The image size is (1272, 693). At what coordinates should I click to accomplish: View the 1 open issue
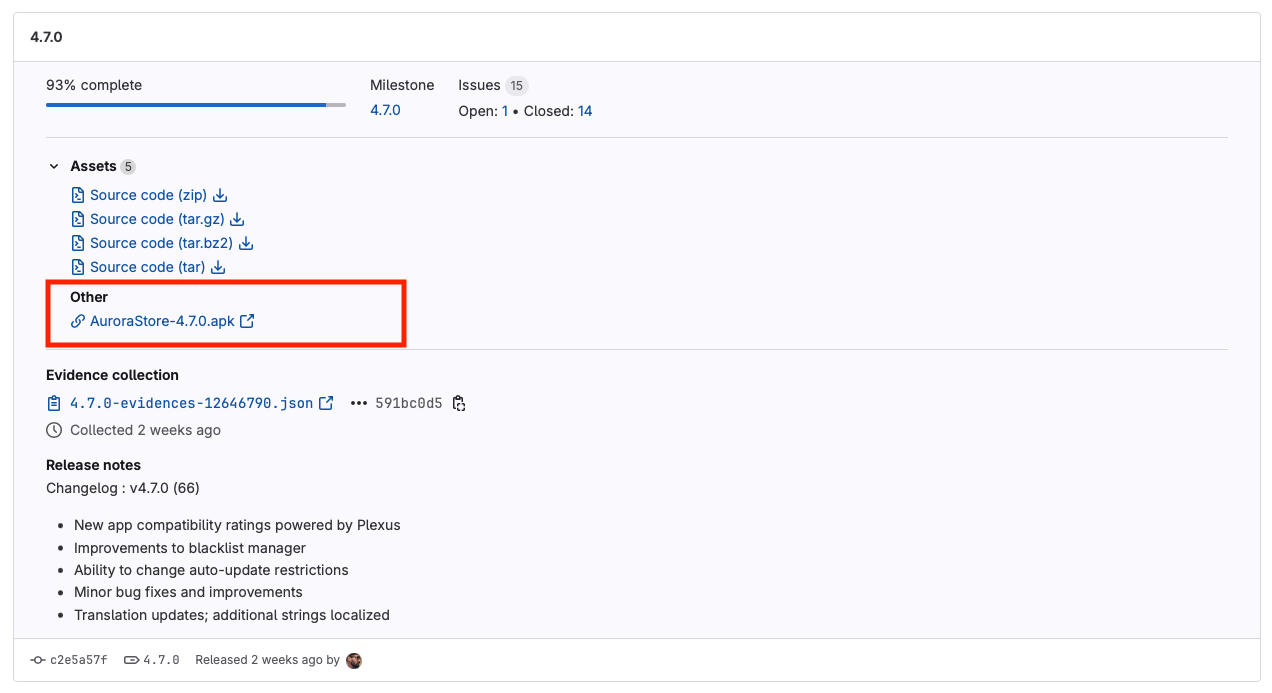pos(505,111)
